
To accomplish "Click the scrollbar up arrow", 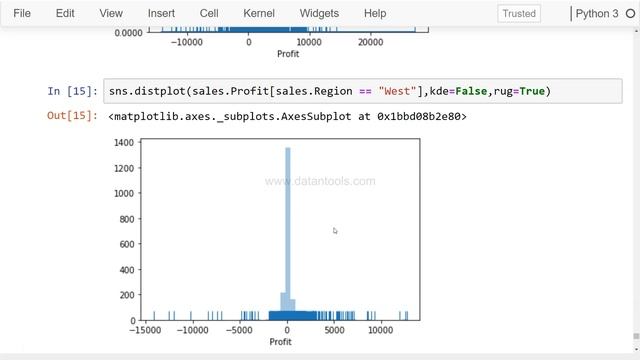I will 636,31.
